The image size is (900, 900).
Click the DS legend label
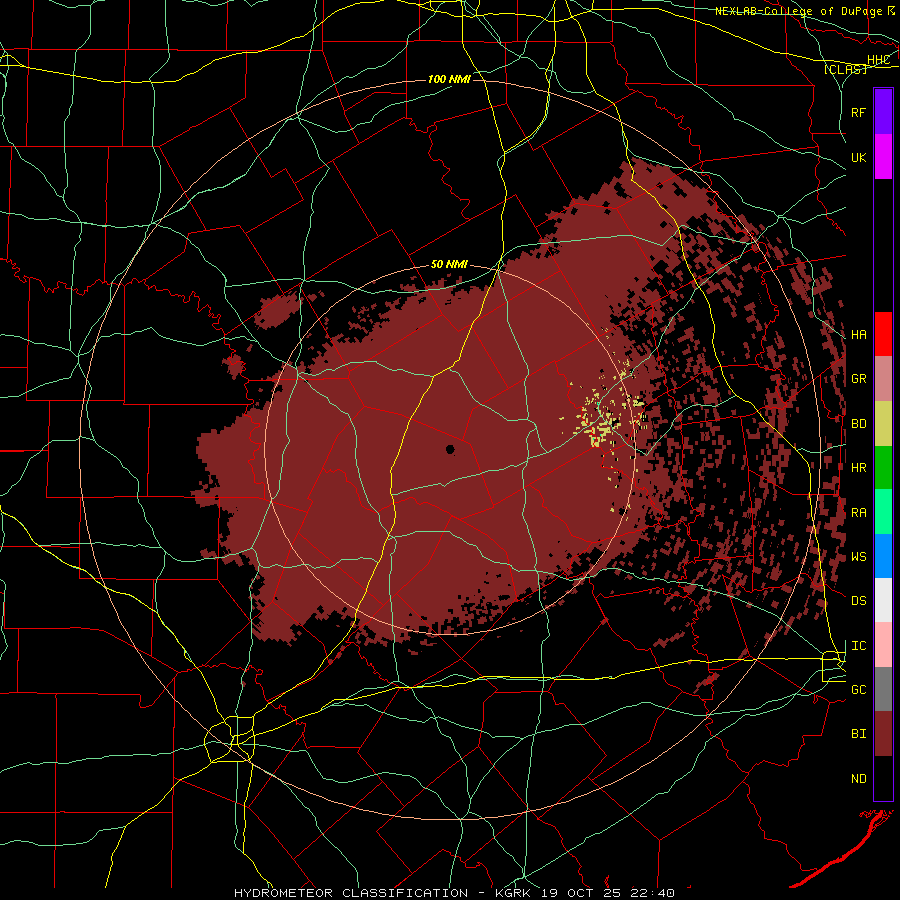point(858,600)
